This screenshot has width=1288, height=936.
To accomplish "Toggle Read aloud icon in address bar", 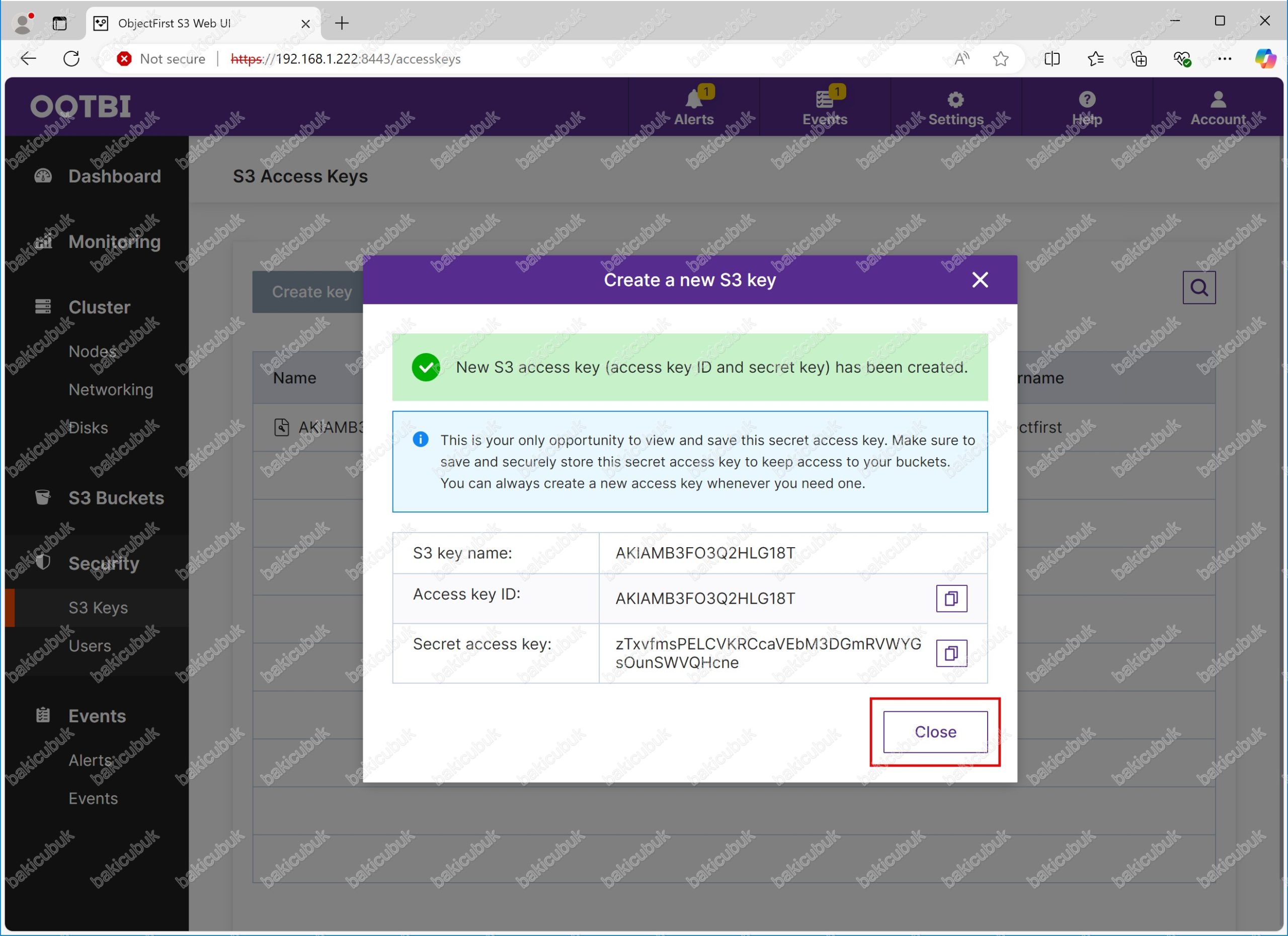I will (x=961, y=58).
